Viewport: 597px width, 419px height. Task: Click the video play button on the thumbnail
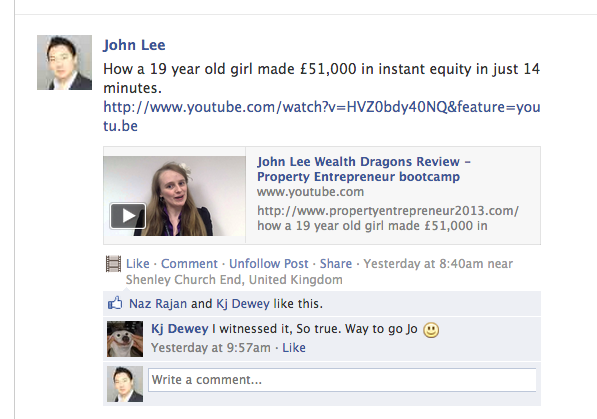(x=128, y=216)
